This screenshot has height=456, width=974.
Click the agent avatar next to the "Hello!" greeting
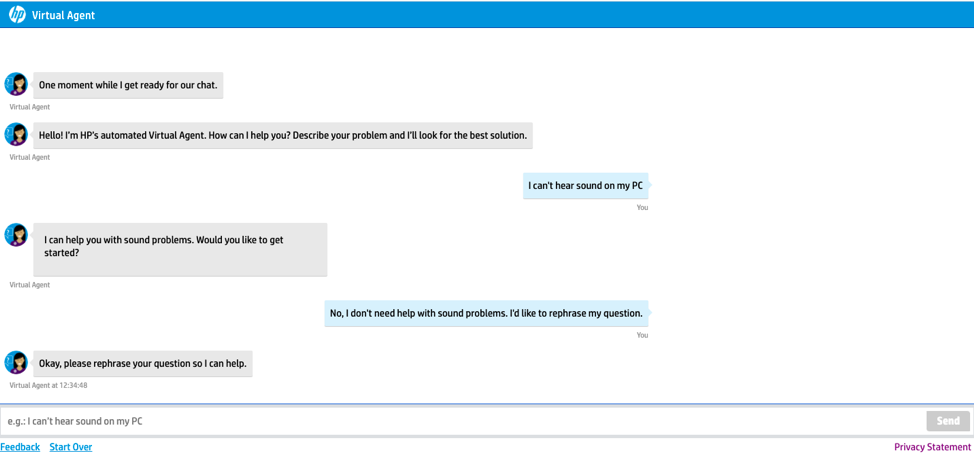tap(16, 134)
